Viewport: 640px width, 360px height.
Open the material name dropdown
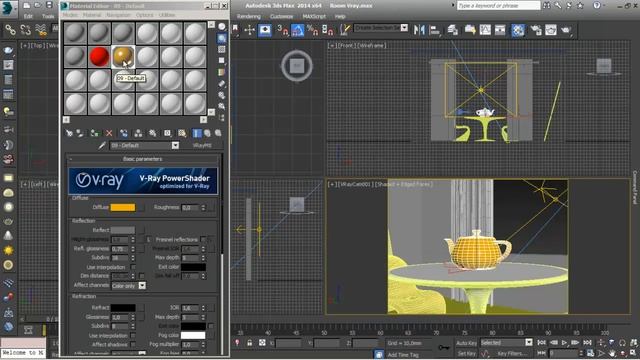click(175, 145)
